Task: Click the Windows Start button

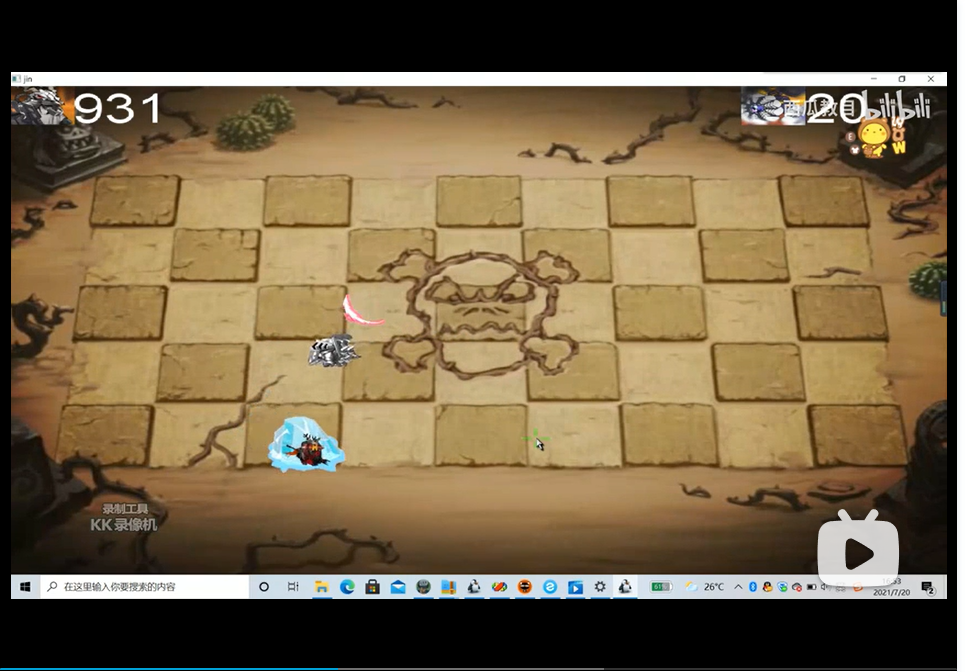Action: tap(25, 587)
